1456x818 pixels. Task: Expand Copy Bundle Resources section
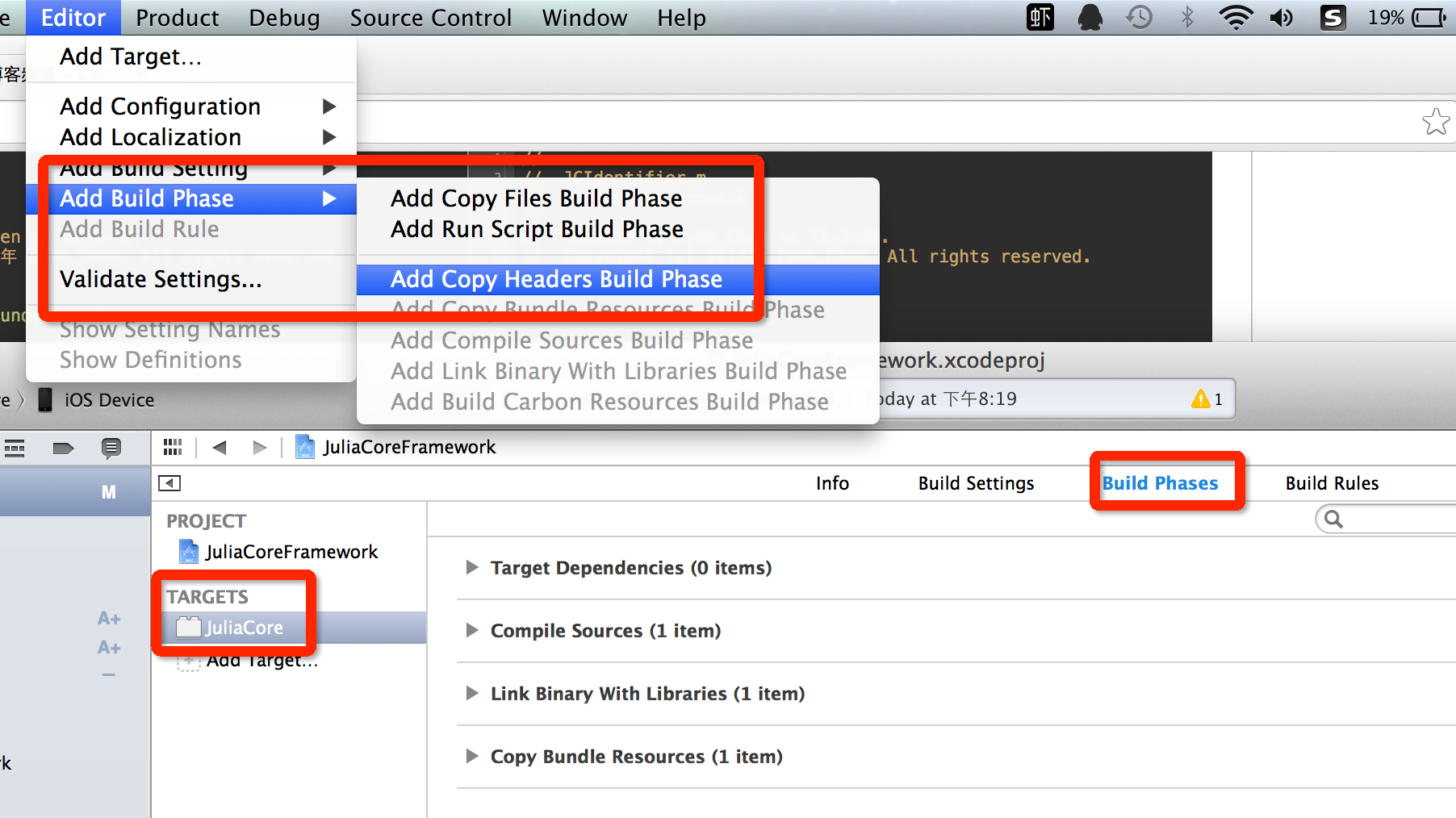pyautogui.click(x=472, y=756)
